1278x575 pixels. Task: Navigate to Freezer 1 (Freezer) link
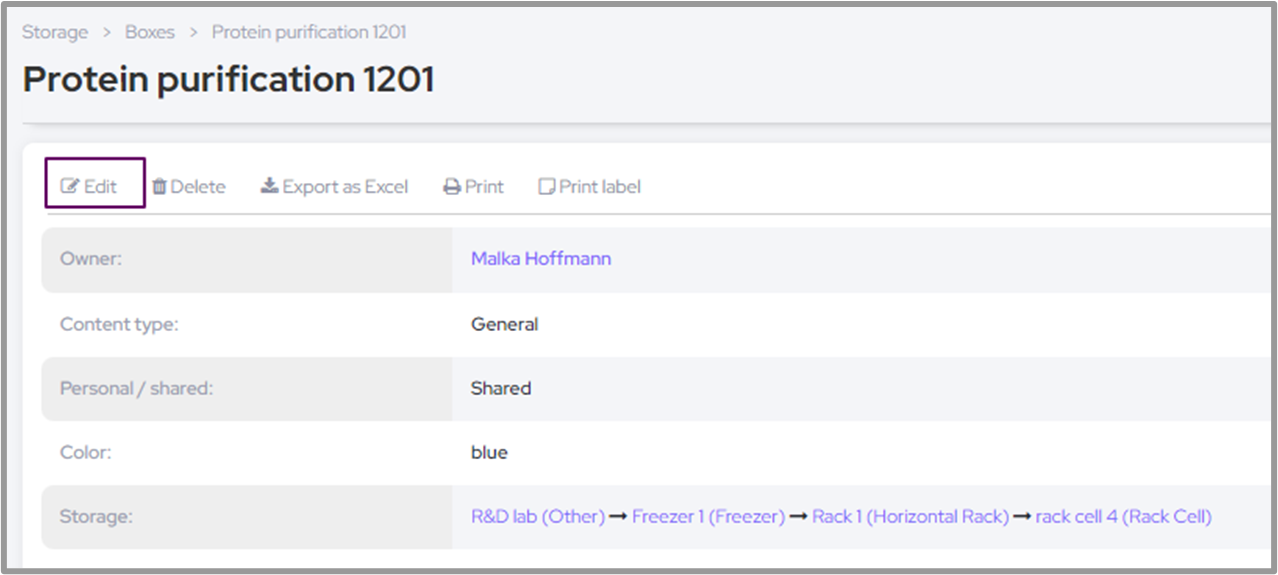[708, 517]
